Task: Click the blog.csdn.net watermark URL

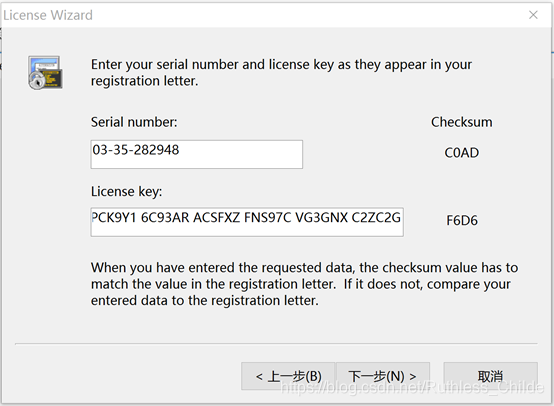Action: tap(412, 387)
